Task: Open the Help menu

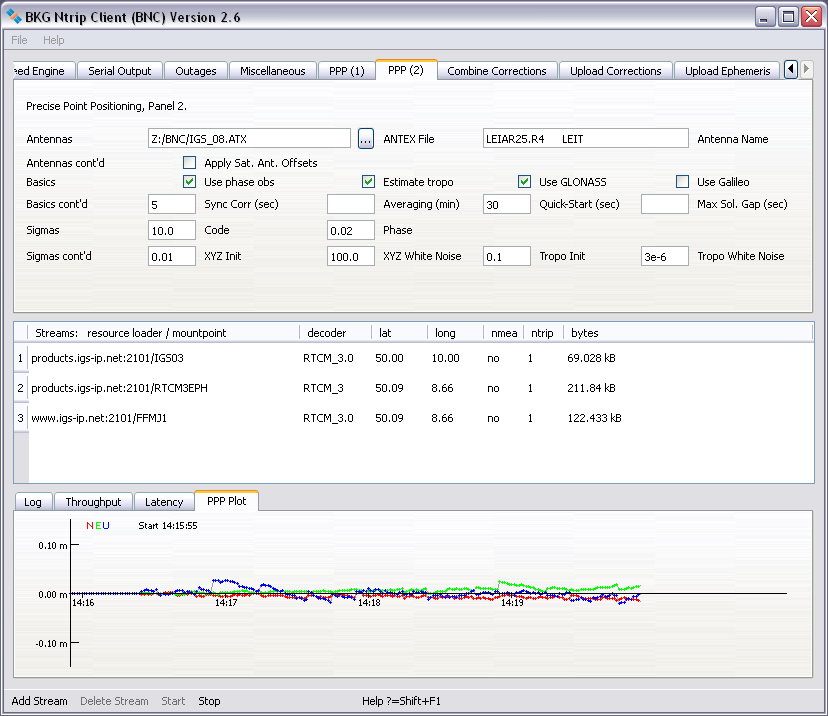Action: [x=53, y=40]
